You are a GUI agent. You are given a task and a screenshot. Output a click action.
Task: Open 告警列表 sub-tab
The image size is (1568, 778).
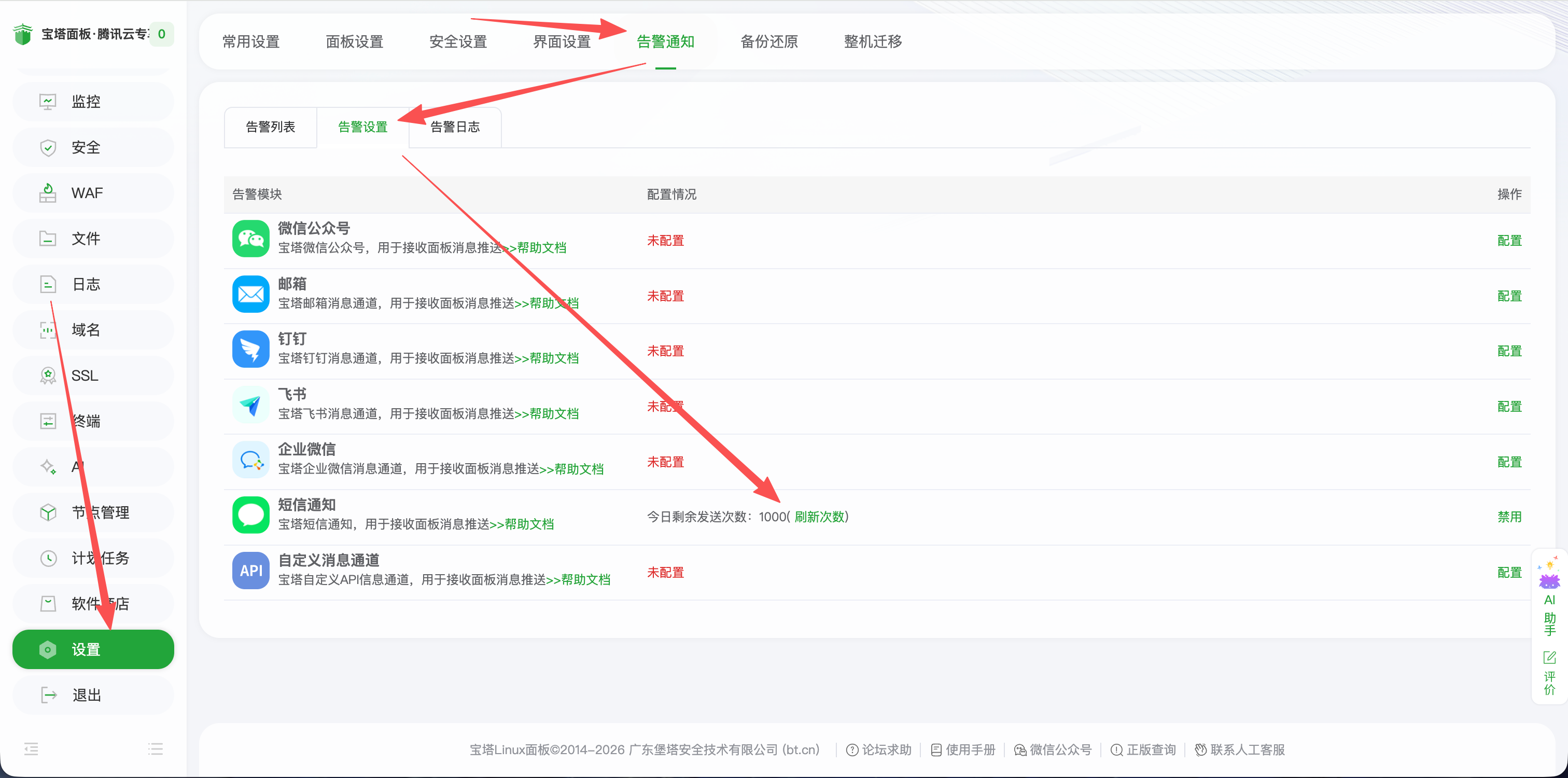270,127
